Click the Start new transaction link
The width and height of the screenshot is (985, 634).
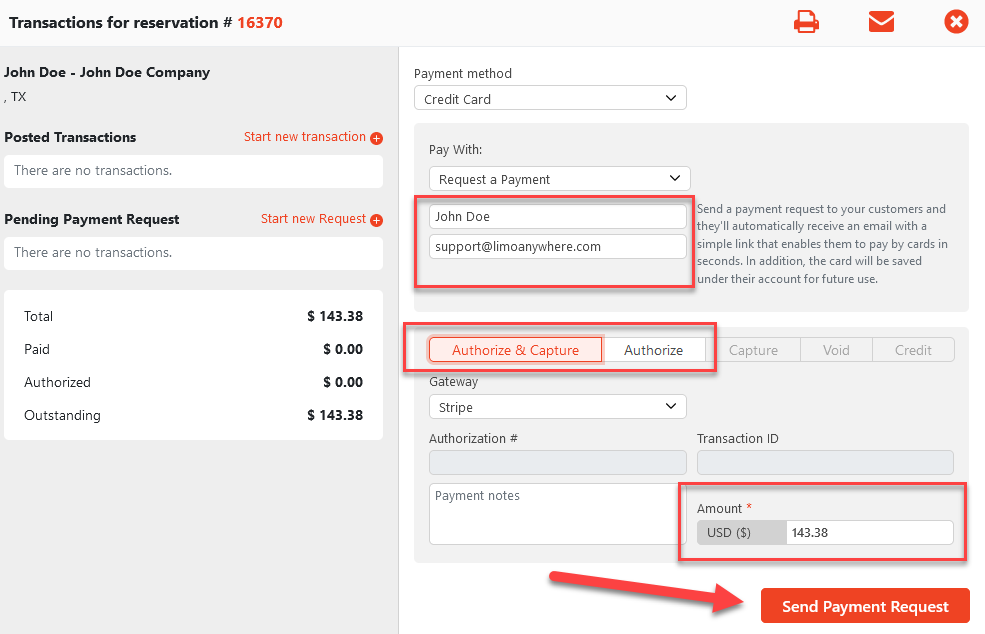pyautogui.click(x=305, y=137)
